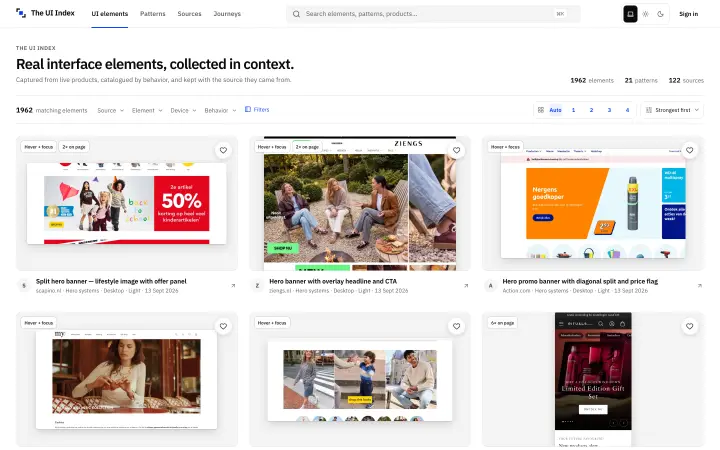Open 'Hero banner with overlay headline and CTA' title
Viewport: 720px width, 450px height.
[x=333, y=281]
